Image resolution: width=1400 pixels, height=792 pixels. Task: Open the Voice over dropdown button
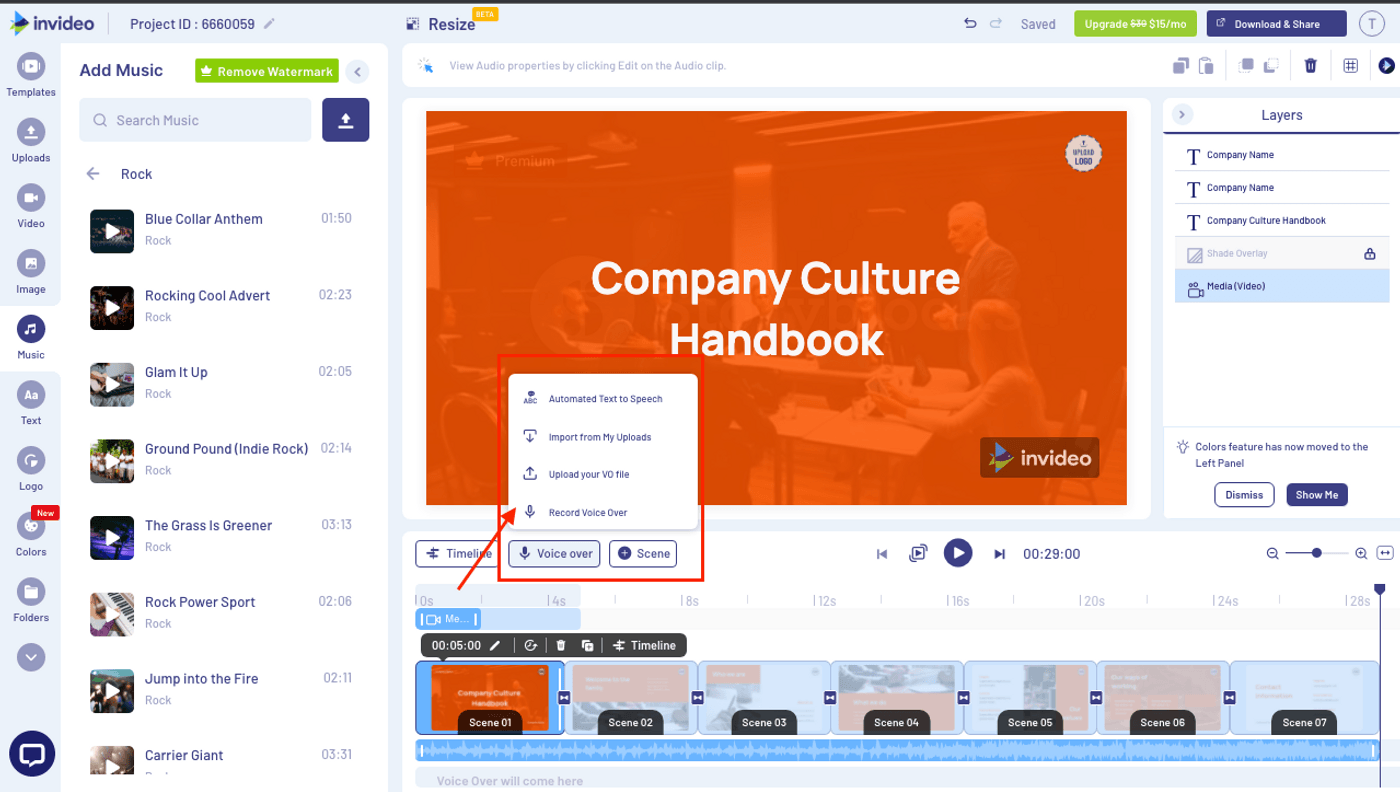pyautogui.click(x=555, y=553)
